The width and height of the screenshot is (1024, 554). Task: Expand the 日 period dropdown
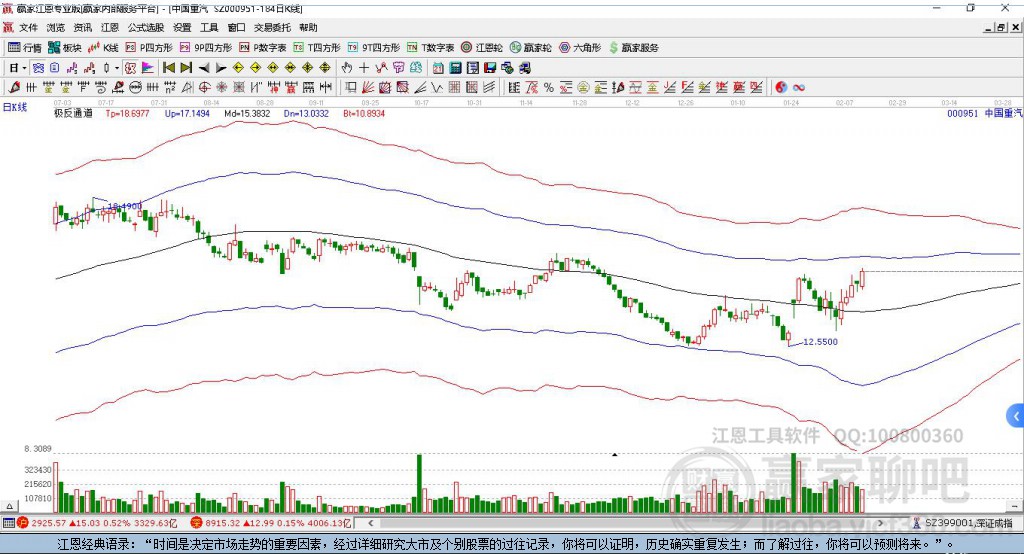point(24,67)
